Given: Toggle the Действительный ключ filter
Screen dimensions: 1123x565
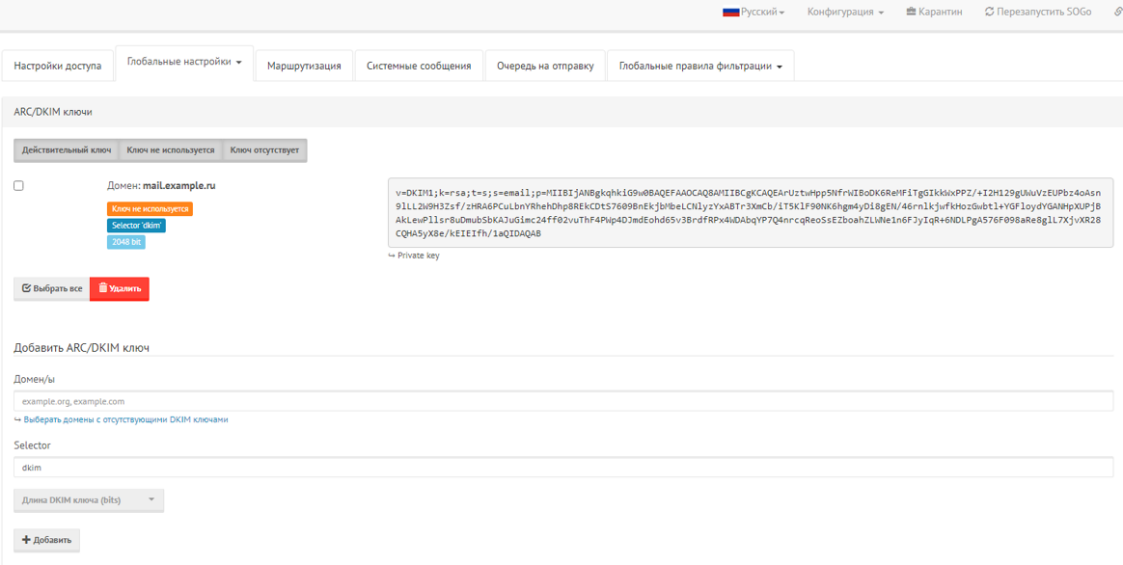Looking at the screenshot, I should click(x=67, y=151).
